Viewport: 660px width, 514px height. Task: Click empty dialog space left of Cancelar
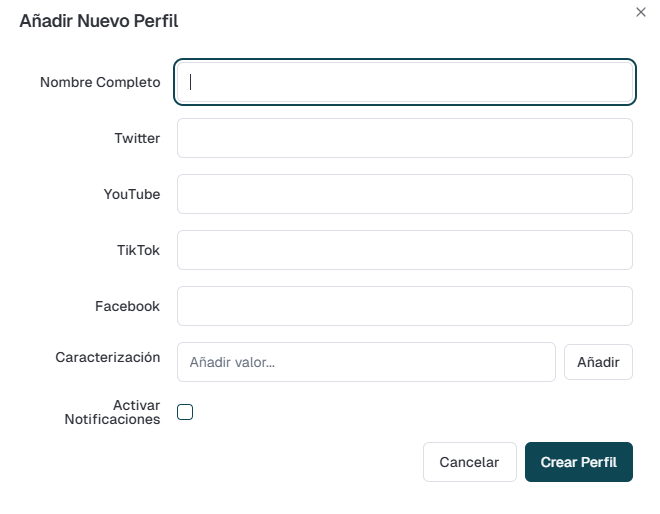pos(250,462)
